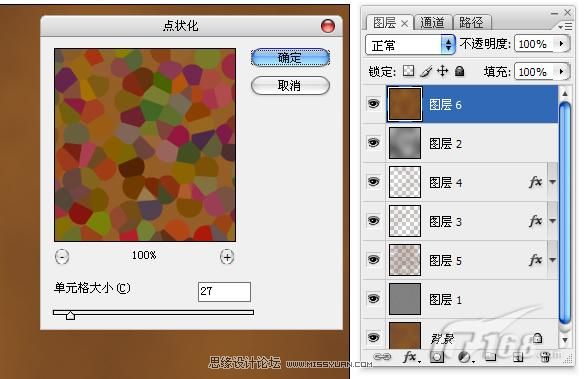Lock all padlock icon
Viewport: 585px width, 379px height.
click(460, 71)
